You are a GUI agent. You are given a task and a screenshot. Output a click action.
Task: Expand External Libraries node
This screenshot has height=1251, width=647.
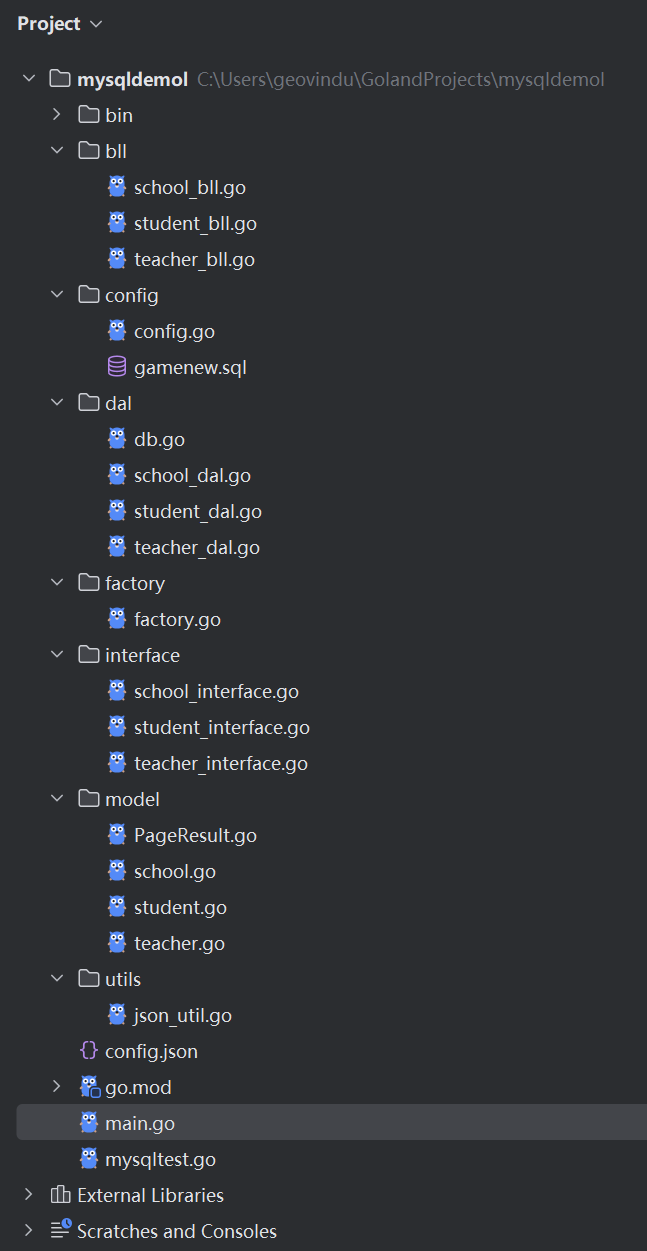click(29, 1195)
